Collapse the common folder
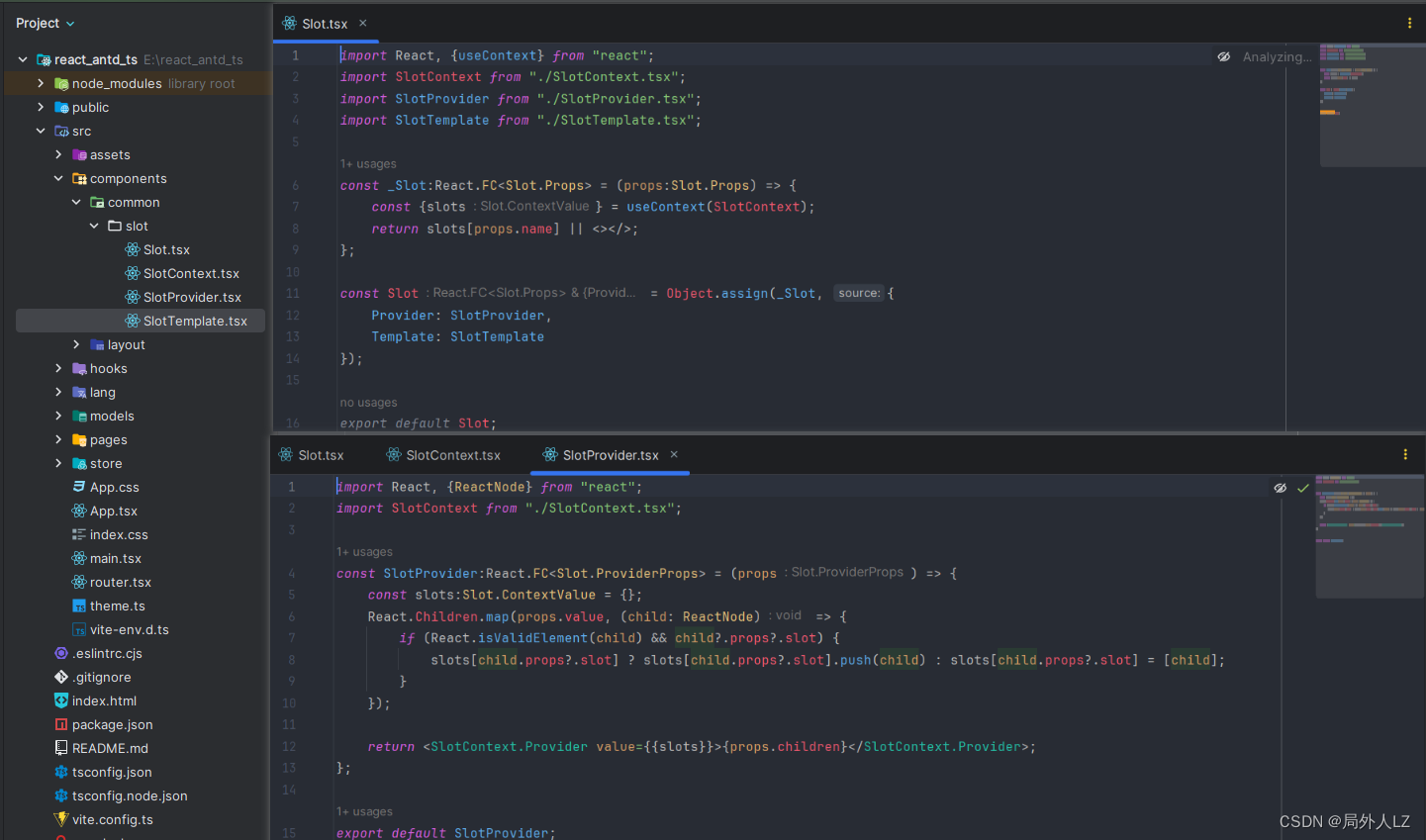This screenshot has height=840, width=1426. [76, 202]
